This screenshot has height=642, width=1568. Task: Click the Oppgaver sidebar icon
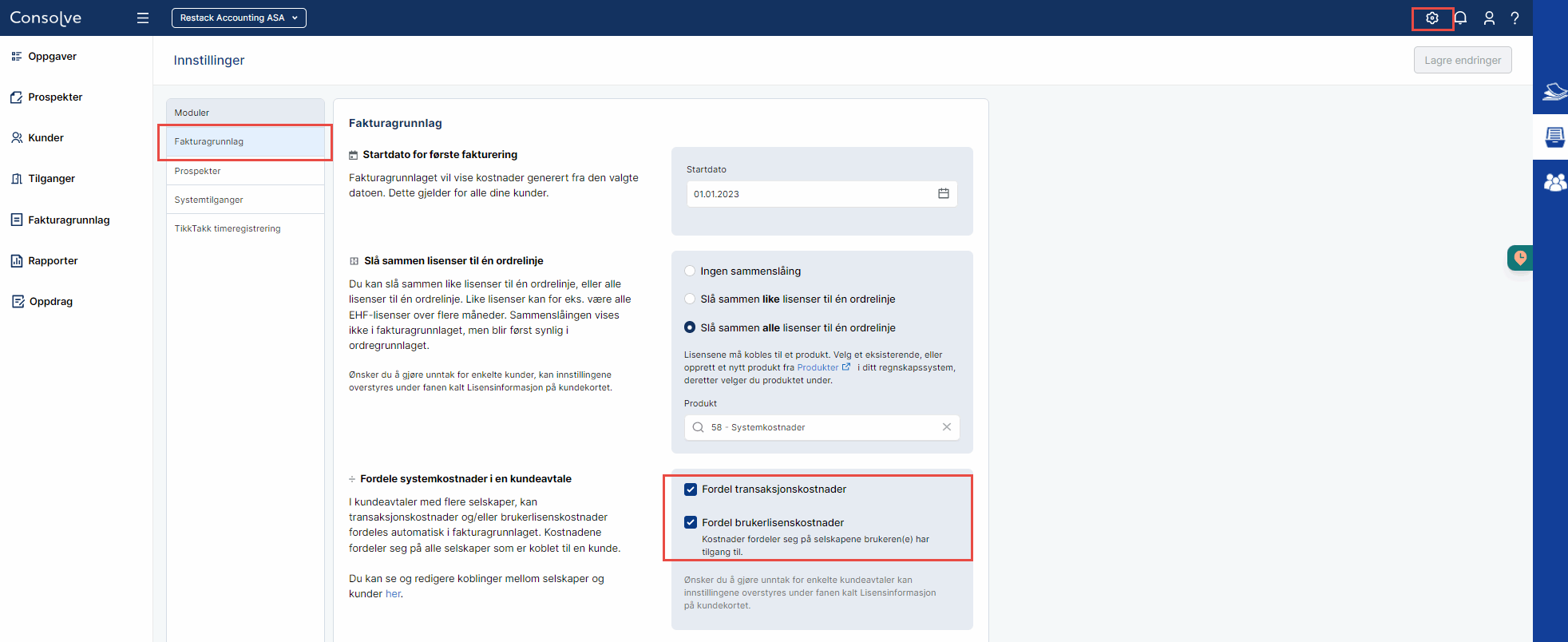(x=16, y=56)
